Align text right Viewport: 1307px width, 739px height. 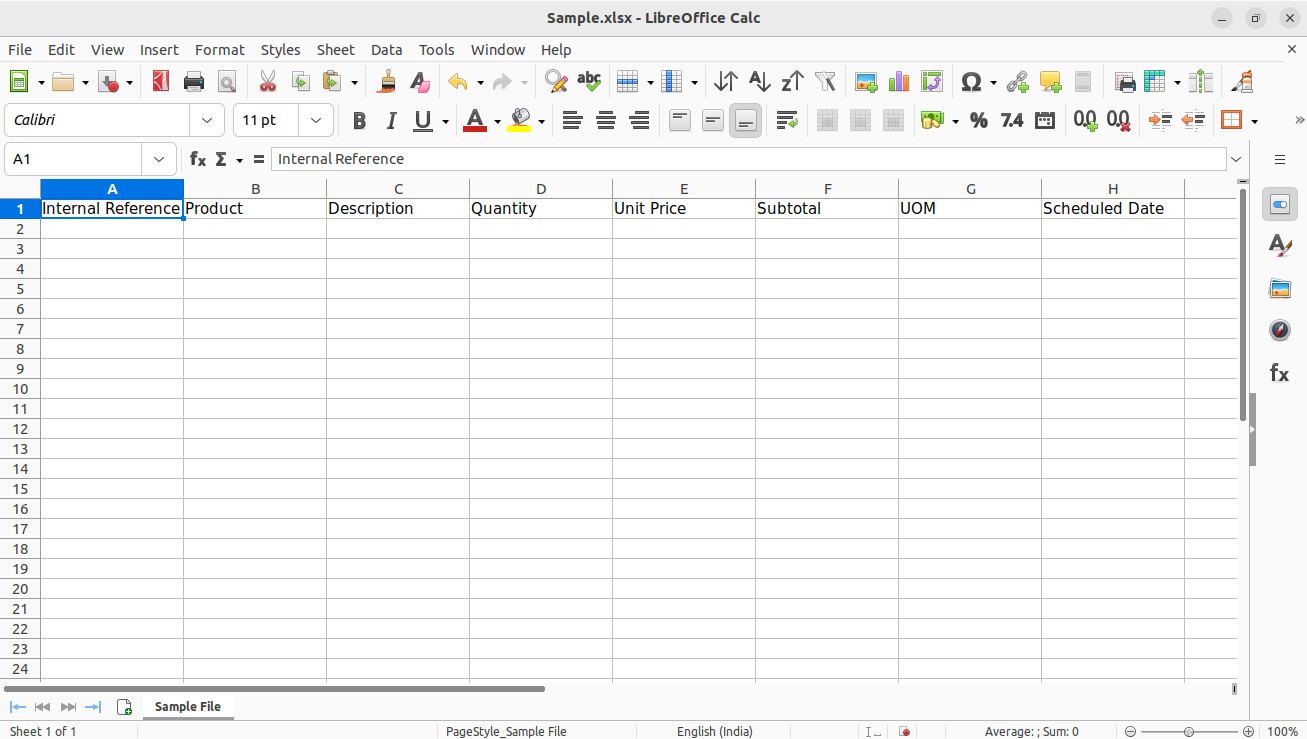[639, 121]
